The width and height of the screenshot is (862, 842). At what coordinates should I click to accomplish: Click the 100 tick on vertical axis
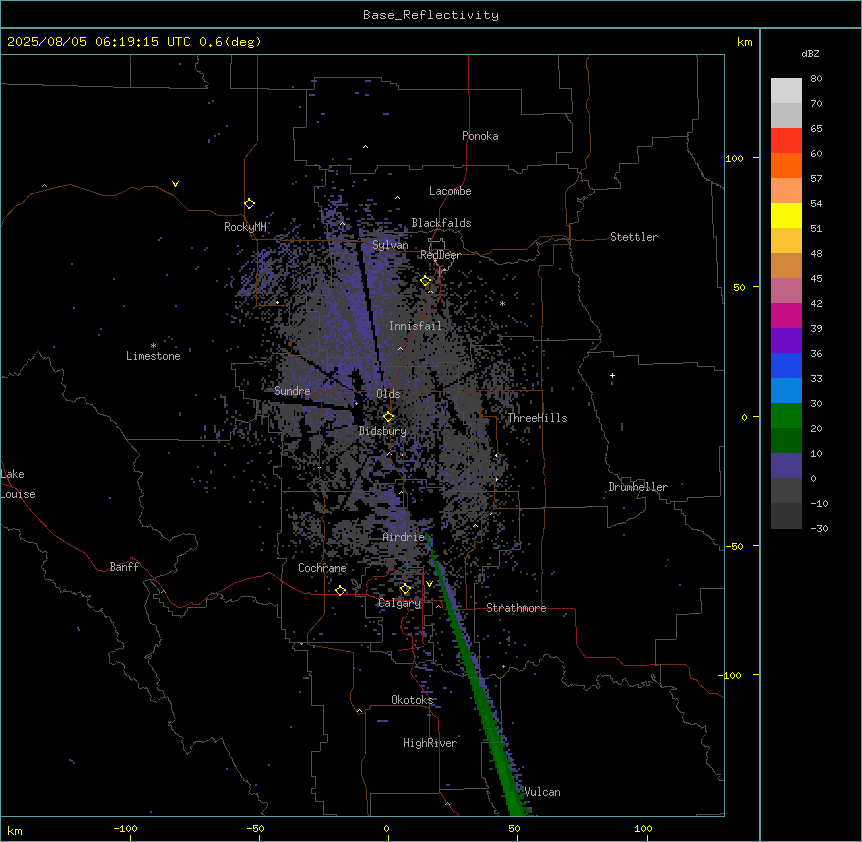tap(734, 158)
